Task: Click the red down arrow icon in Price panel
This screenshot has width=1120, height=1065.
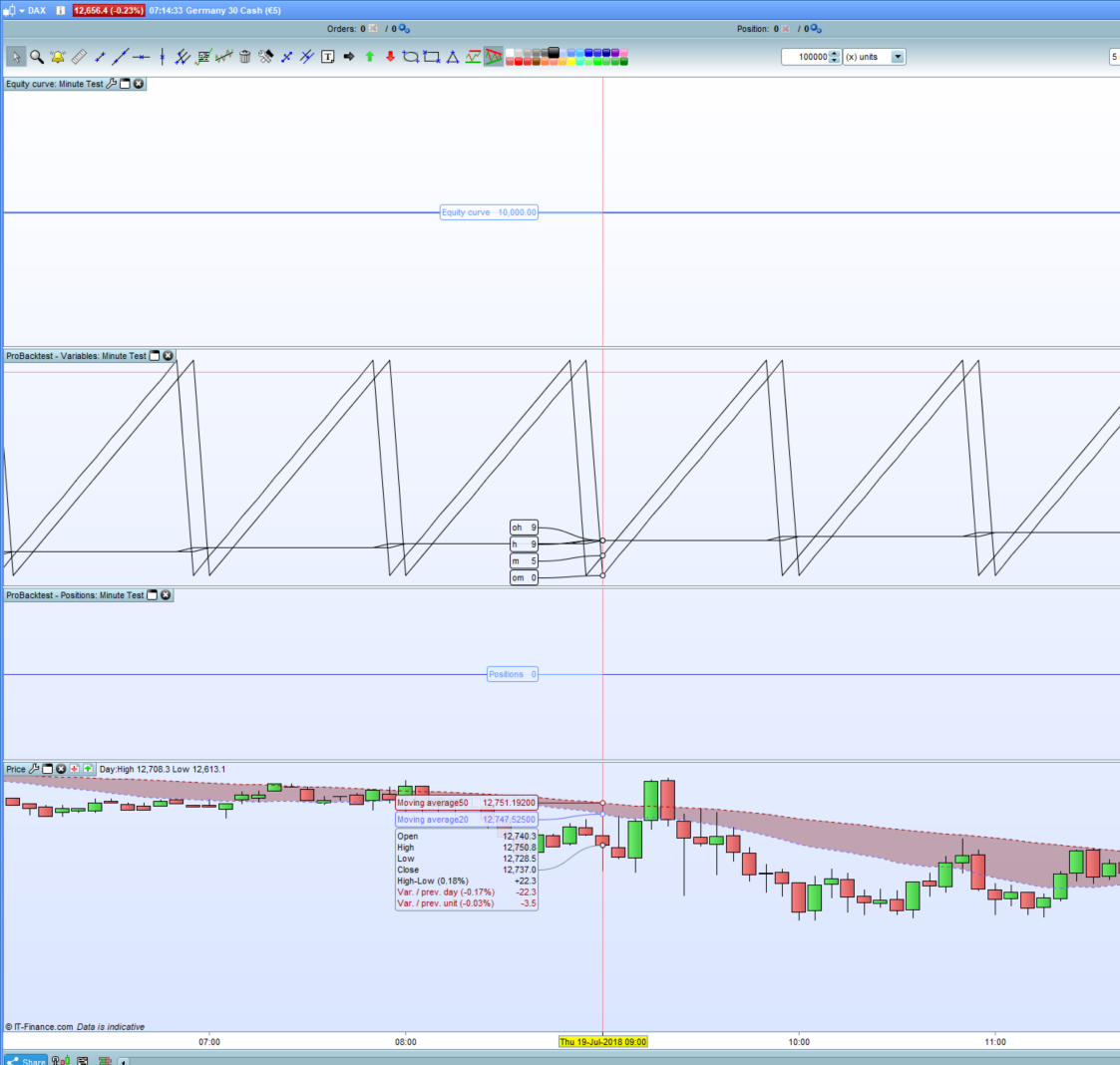Action: pos(74,769)
